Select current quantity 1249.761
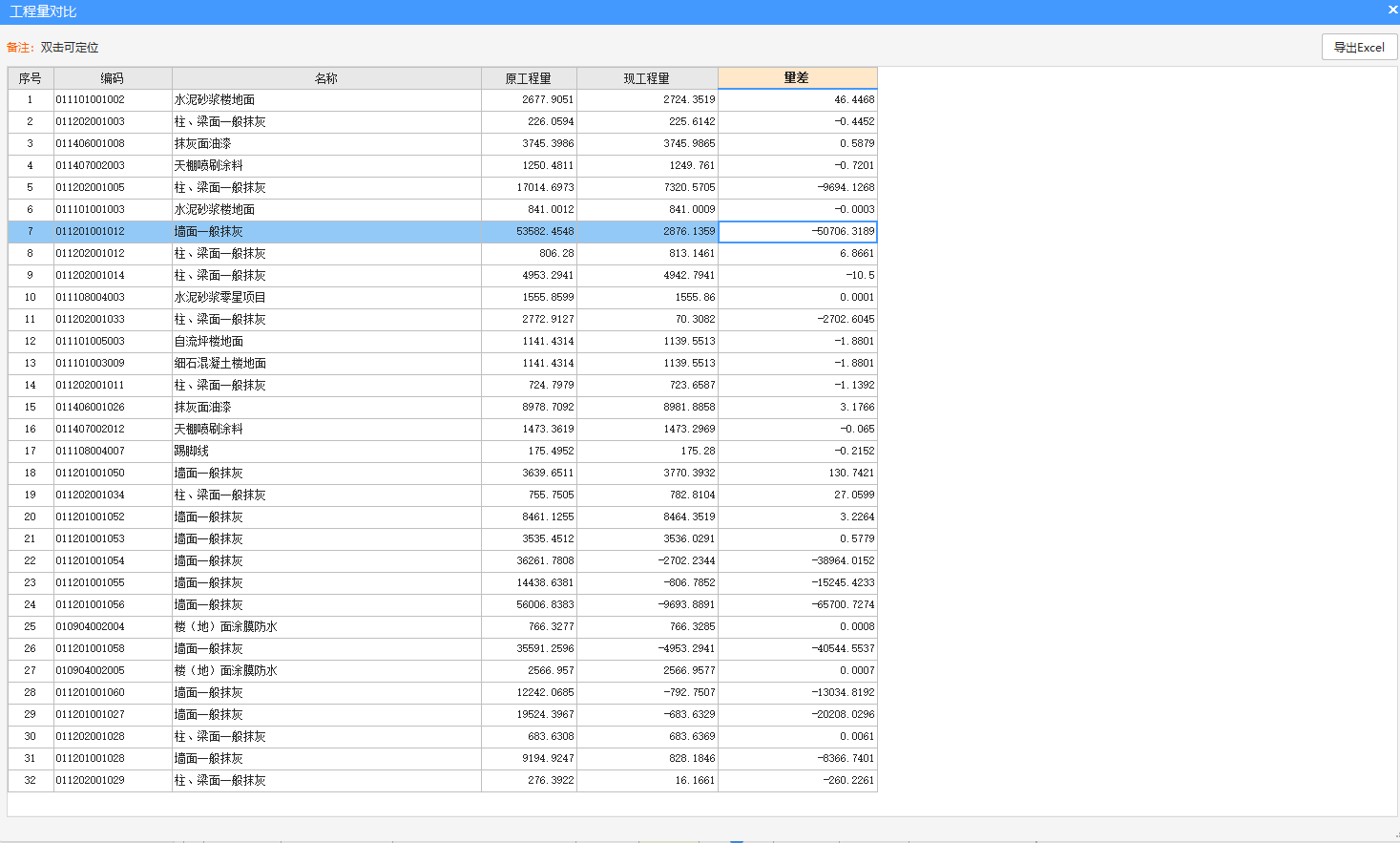The width and height of the screenshot is (1400, 843). [x=647, y=165]
